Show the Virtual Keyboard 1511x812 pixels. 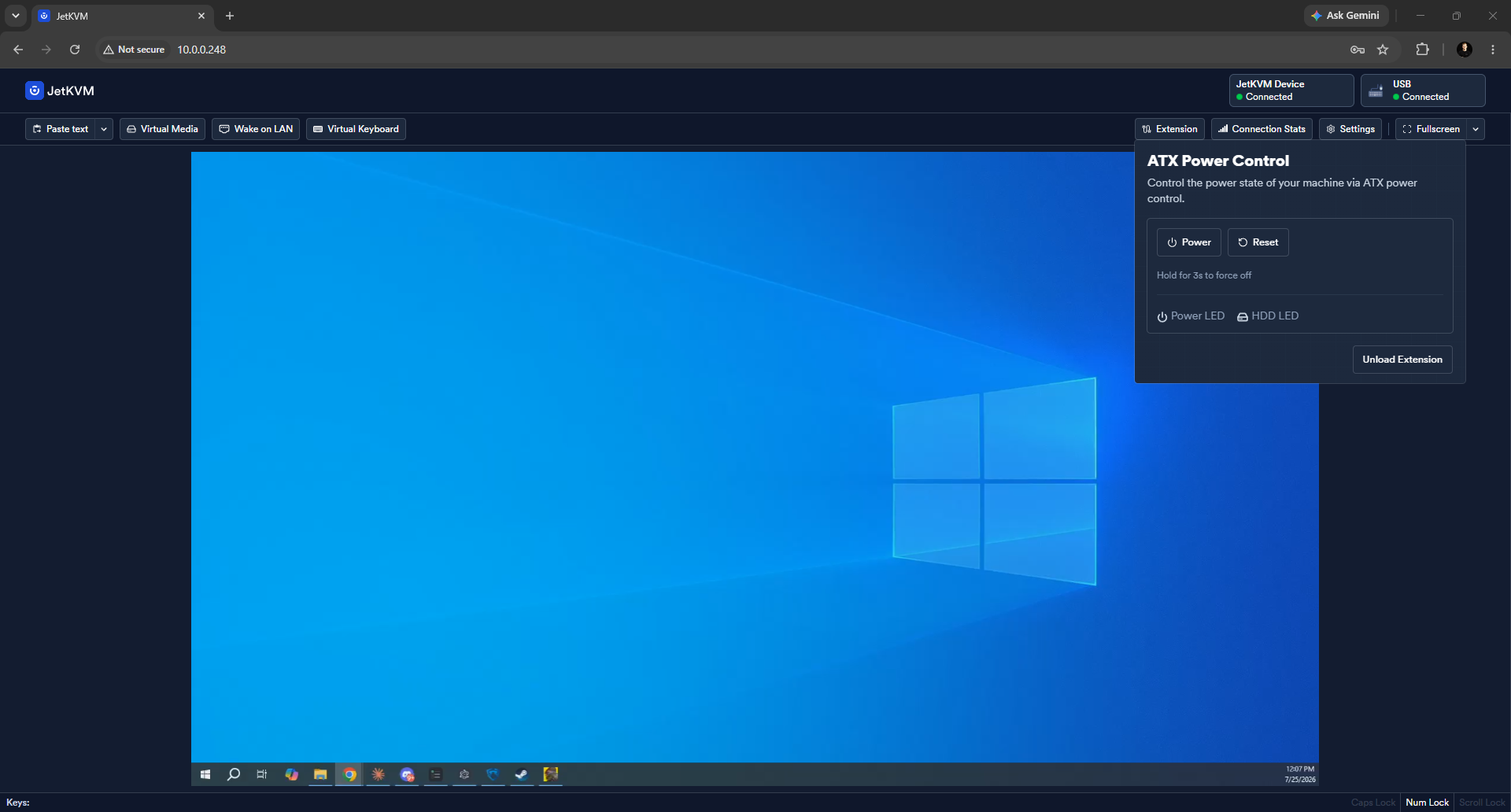point(356,129)
